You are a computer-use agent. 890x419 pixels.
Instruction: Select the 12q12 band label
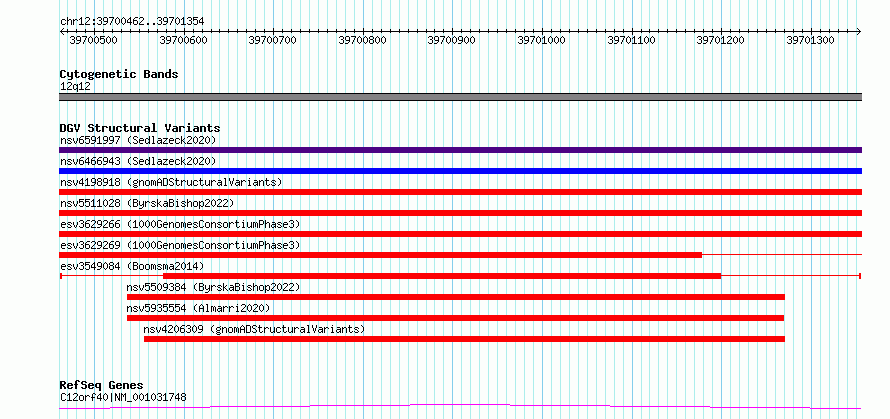pyautogui.click(x=75, y=87)
